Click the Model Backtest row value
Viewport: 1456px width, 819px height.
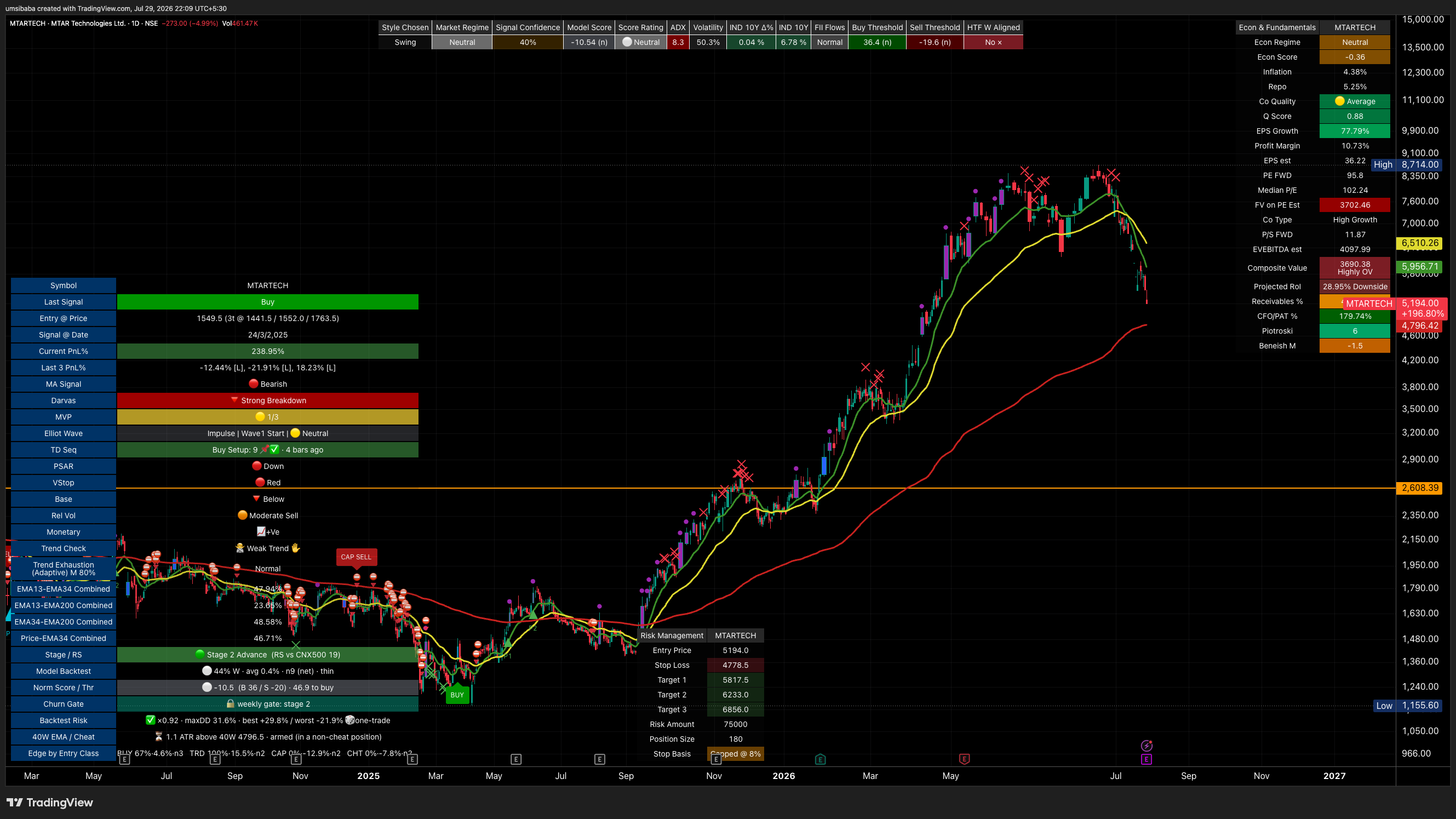(x=267, y=671)
